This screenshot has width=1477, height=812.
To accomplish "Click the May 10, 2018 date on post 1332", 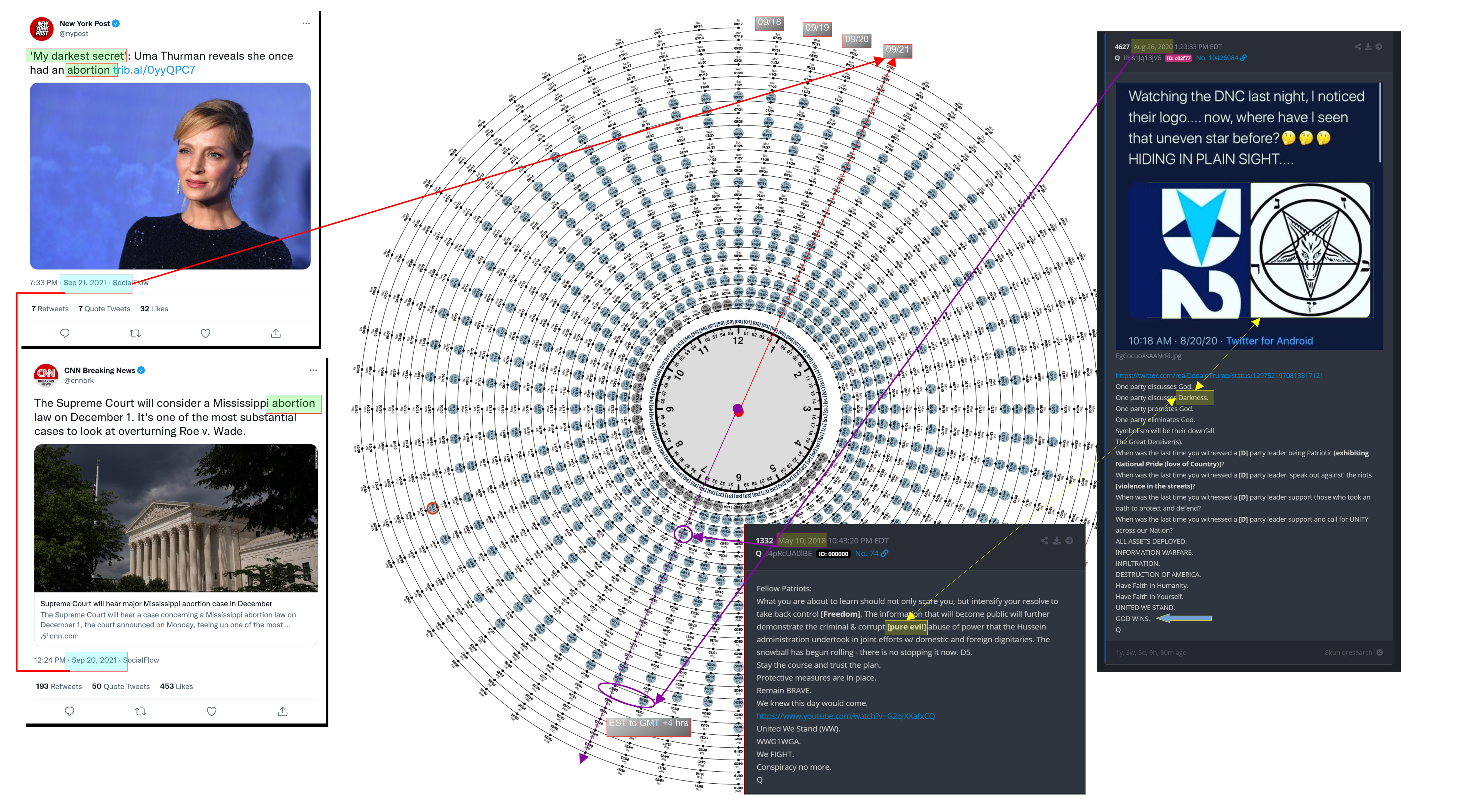I will [x=801, y=540].
